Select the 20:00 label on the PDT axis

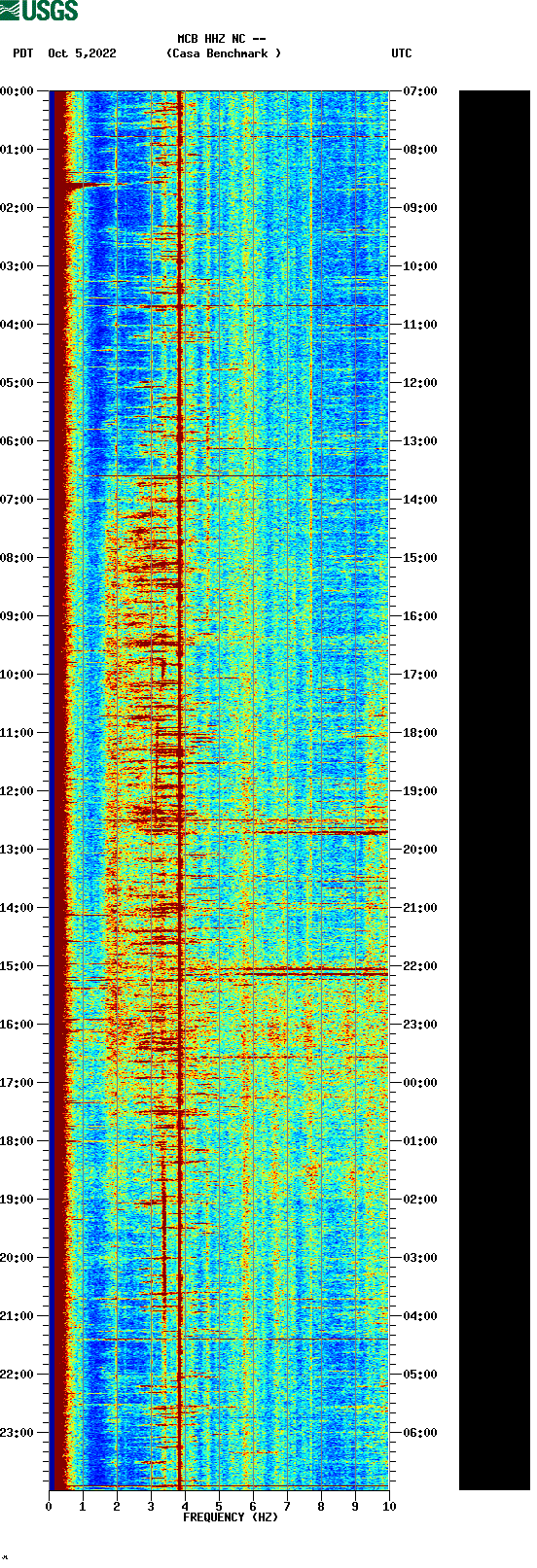[17, 1258]
